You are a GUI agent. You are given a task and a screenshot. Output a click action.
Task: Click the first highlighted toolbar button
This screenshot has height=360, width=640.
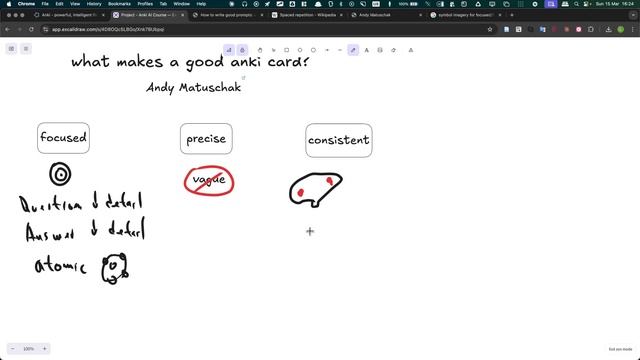229,50
